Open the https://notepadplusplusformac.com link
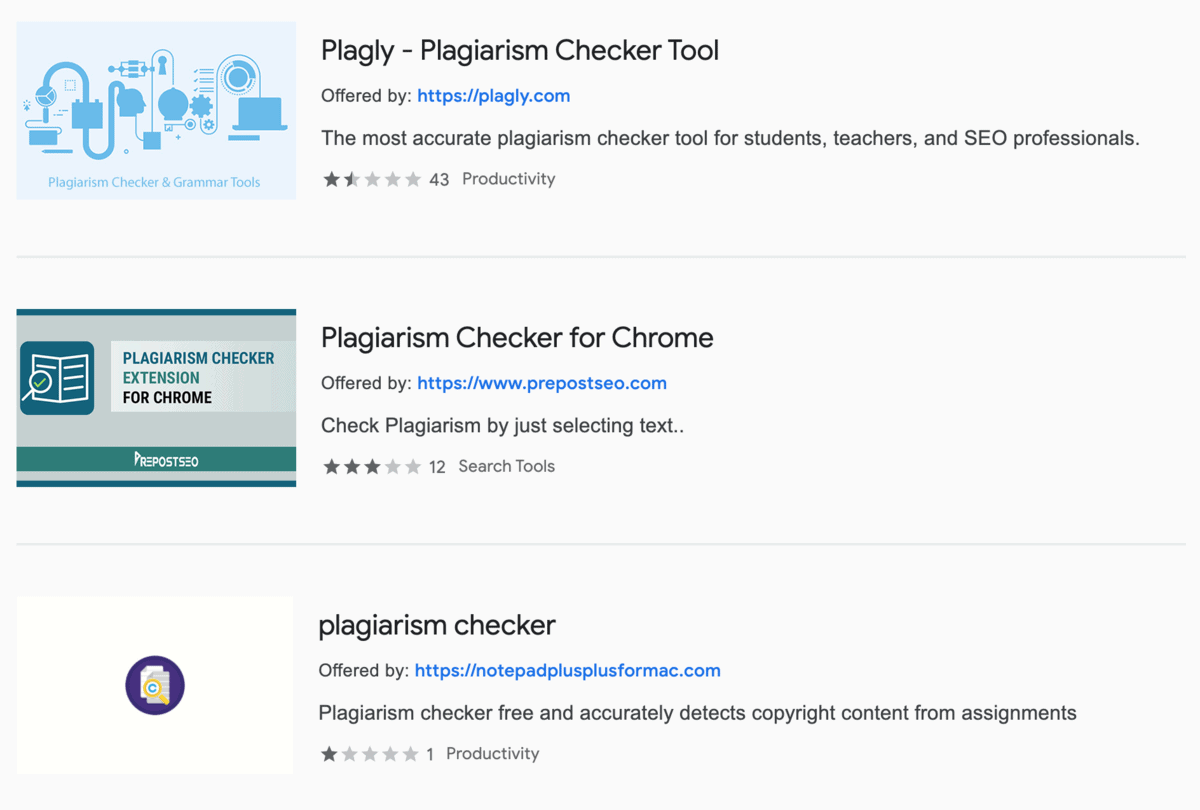 tap(567, 670)
